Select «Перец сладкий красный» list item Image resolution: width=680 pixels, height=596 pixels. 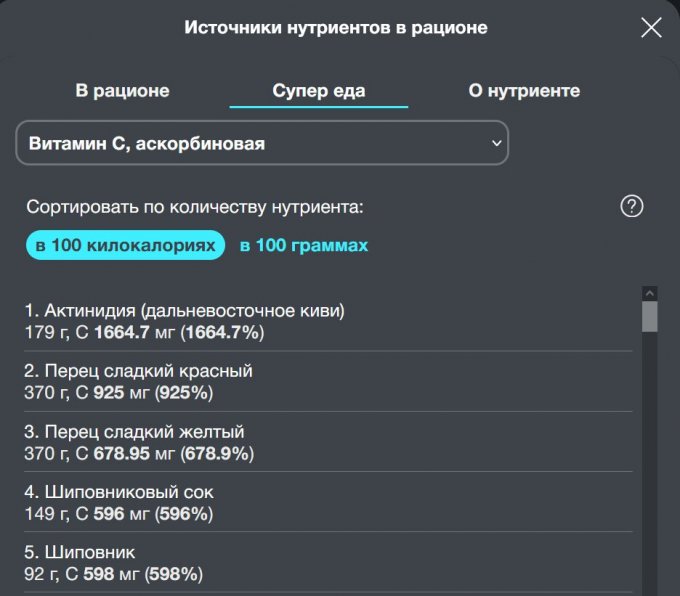(x=139, y=371)
